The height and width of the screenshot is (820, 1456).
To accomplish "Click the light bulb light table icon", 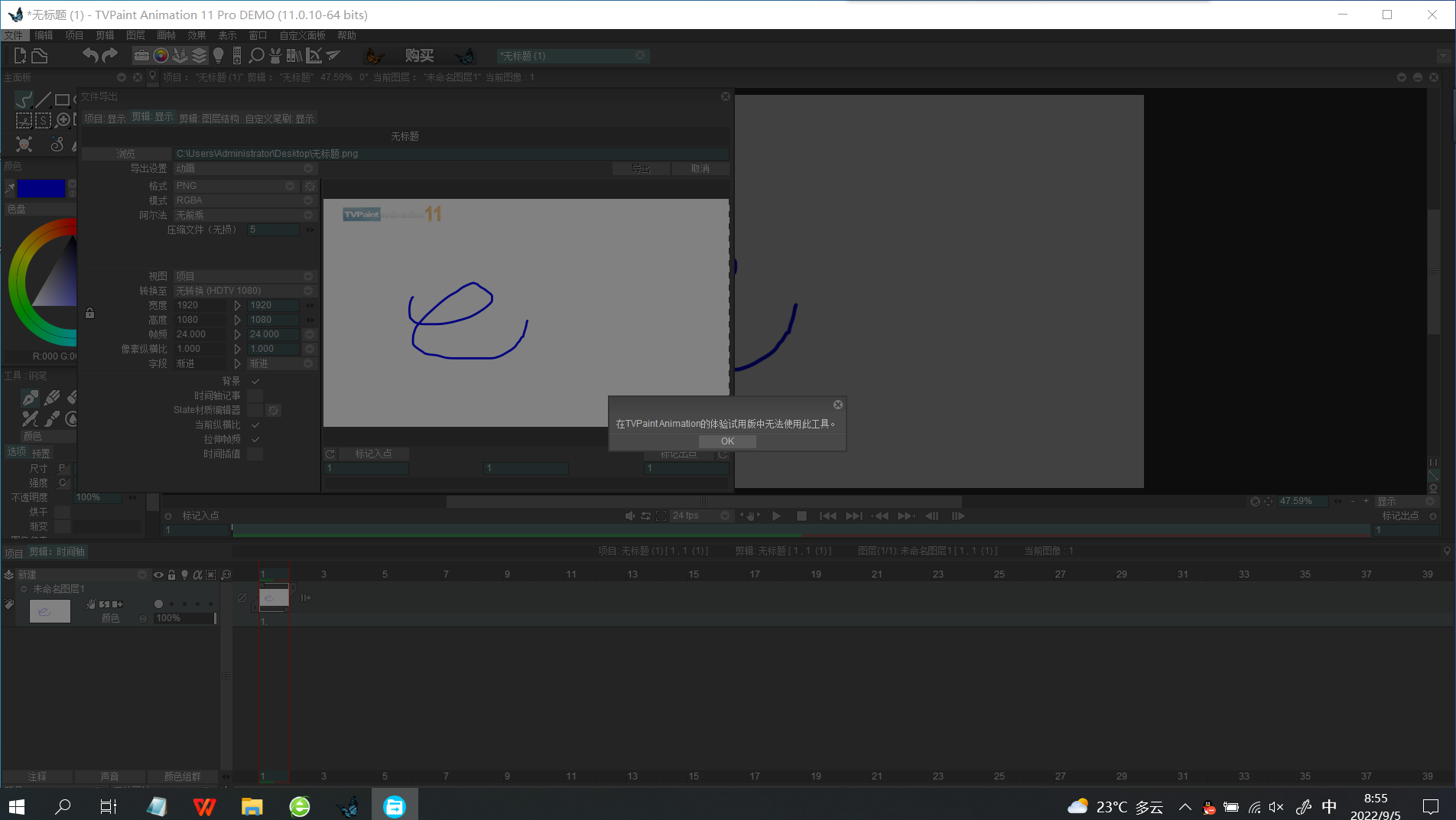I will click(219, 56).
